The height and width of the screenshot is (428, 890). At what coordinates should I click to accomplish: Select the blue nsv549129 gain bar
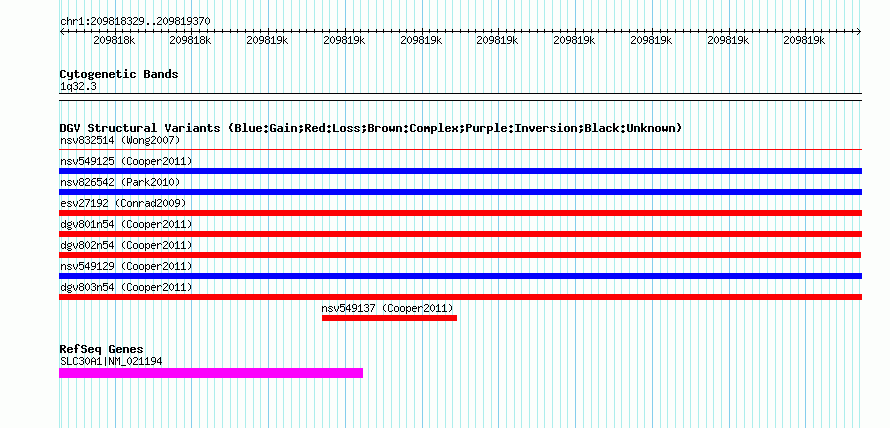click(460, 276)
